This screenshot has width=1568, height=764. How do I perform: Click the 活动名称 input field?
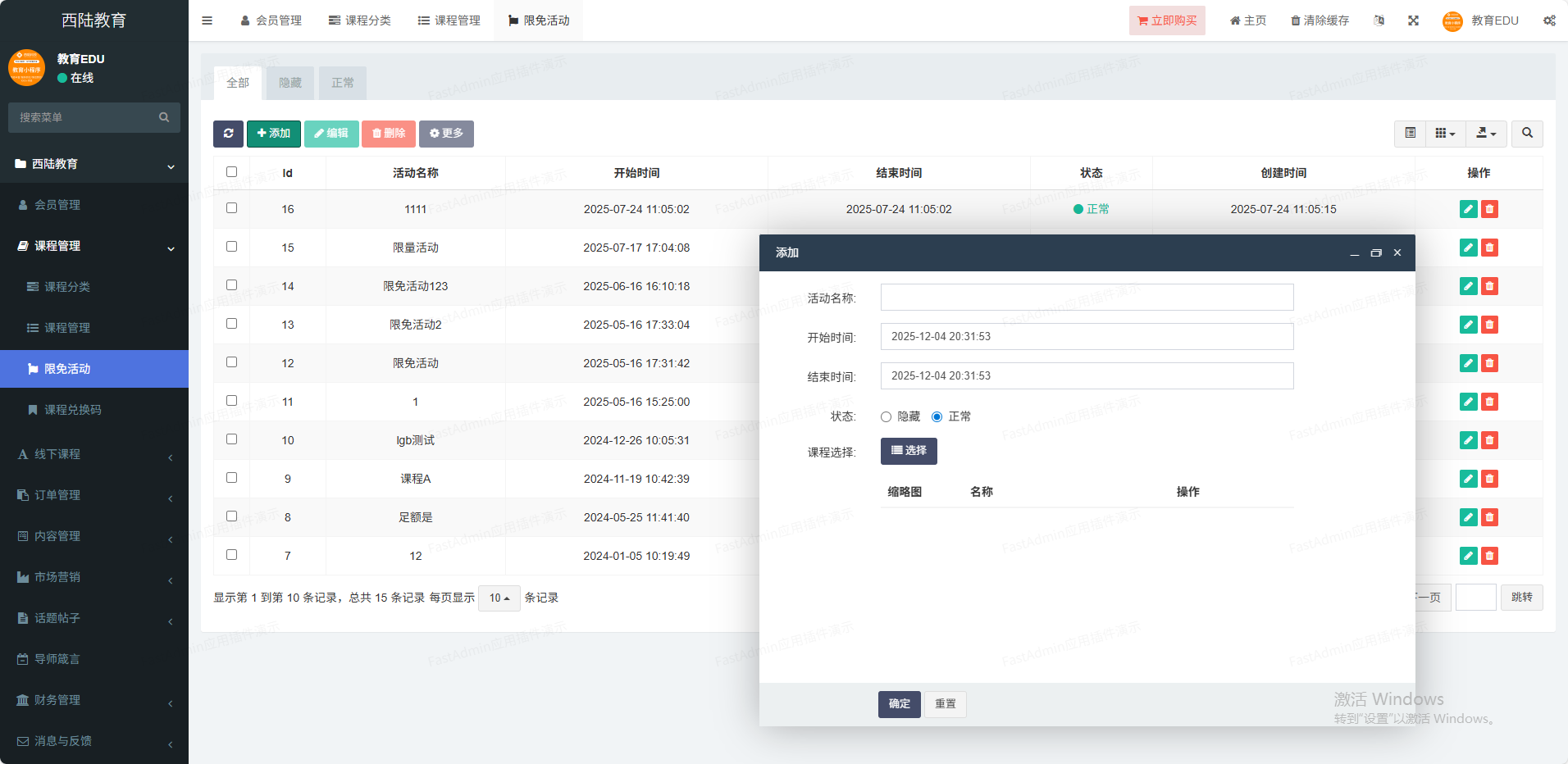(x=1087, y=298)
